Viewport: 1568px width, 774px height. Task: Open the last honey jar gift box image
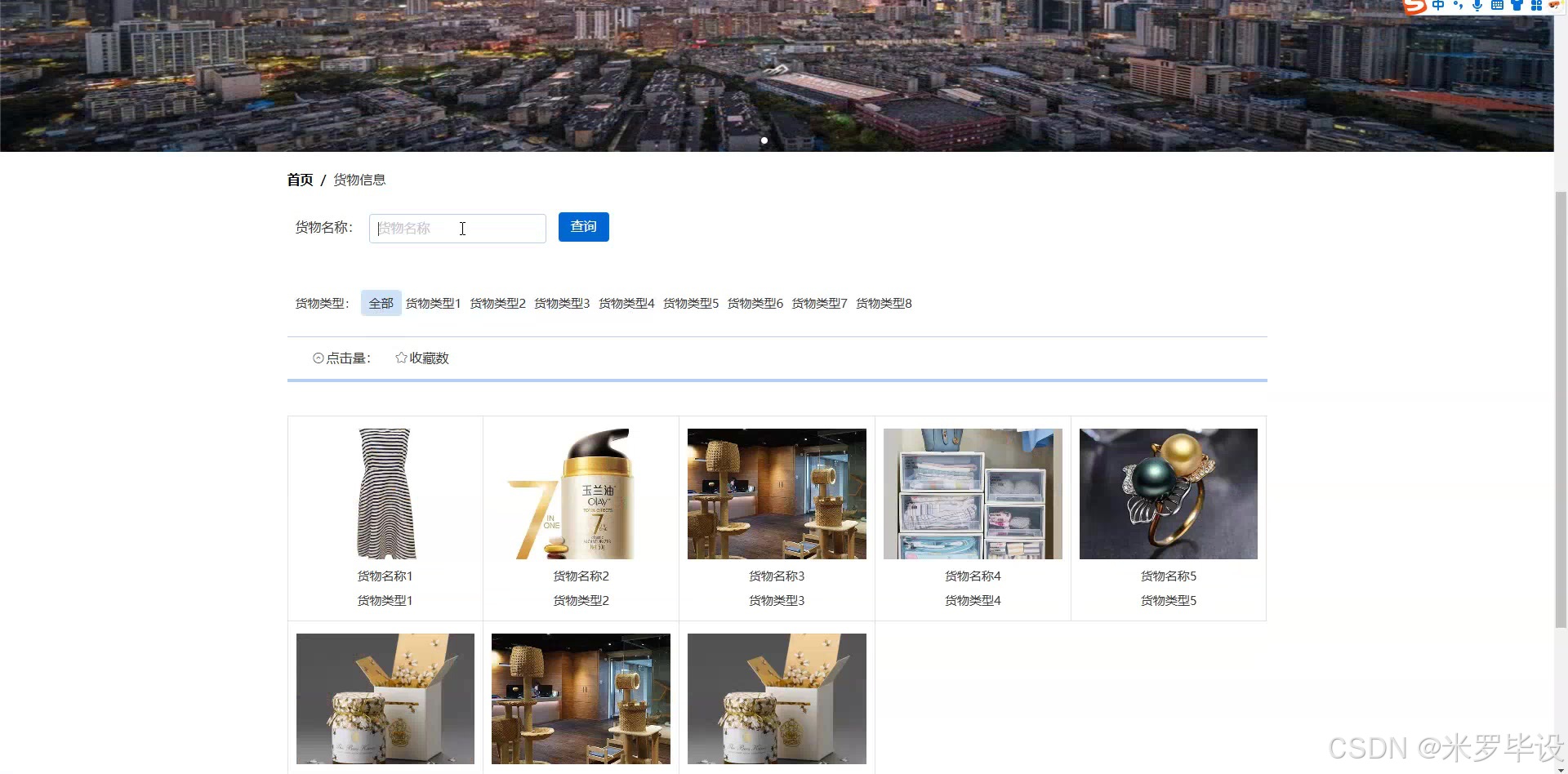(777, 699)
